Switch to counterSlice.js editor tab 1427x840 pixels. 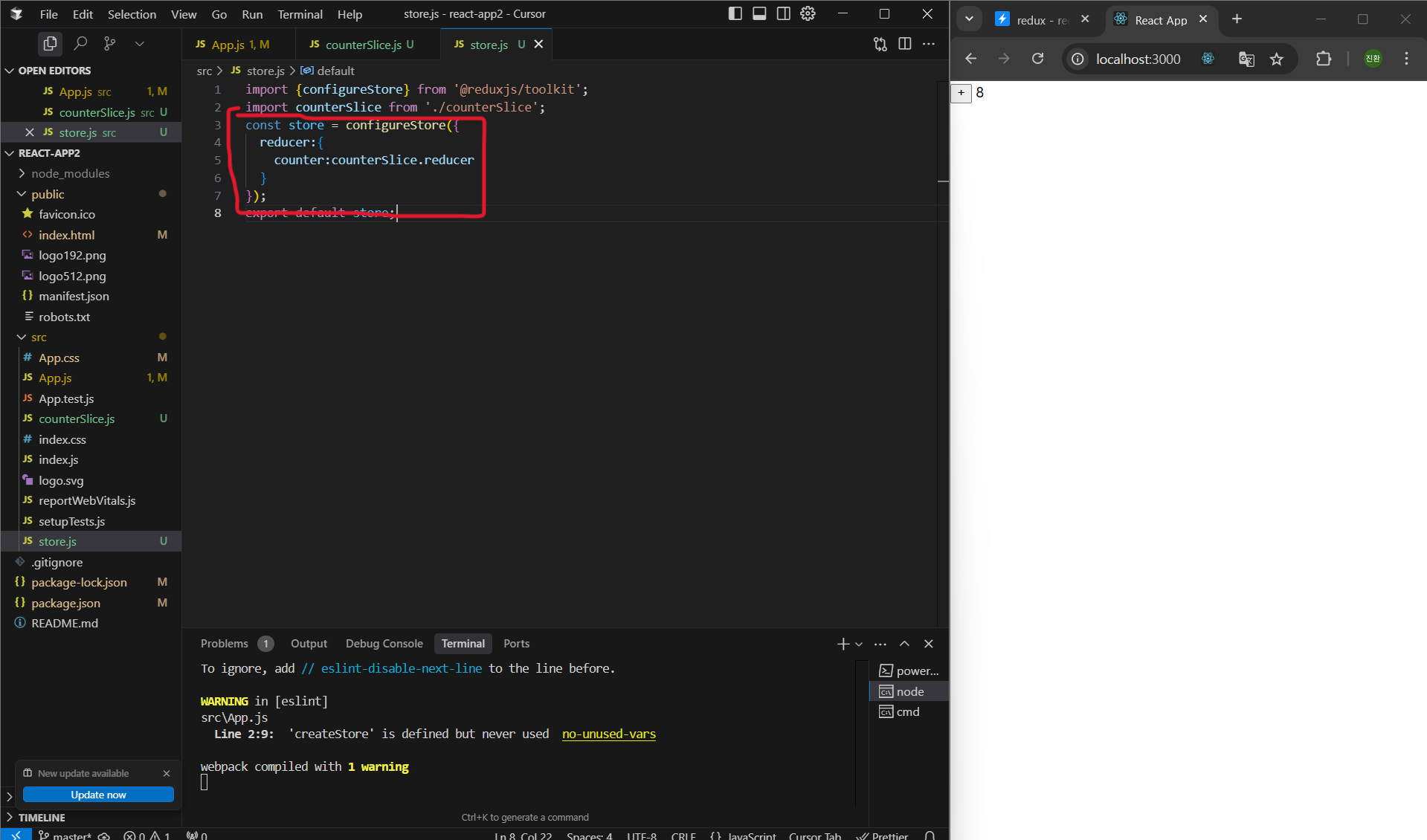point(368,45)
